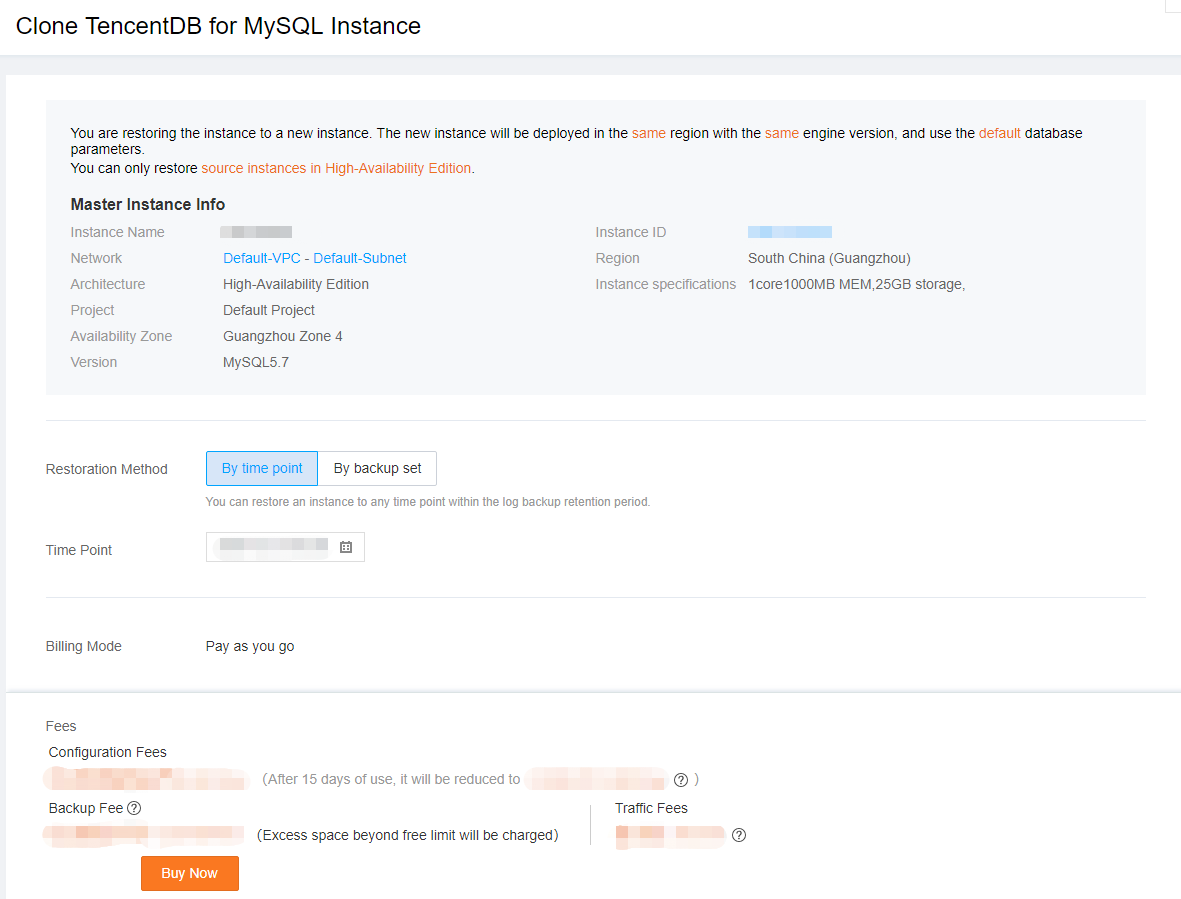Click '1core1000MB MEM,25GB storage,' specification
Screen dimensions: 1181x899
coord(856,285)
